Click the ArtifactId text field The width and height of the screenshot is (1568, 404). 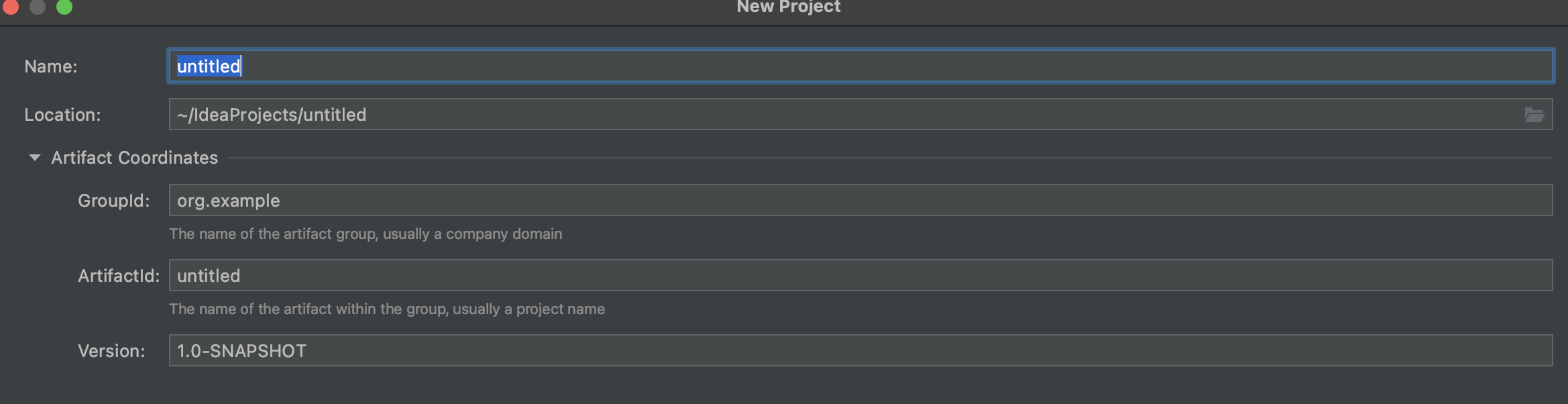click(860, 275)
